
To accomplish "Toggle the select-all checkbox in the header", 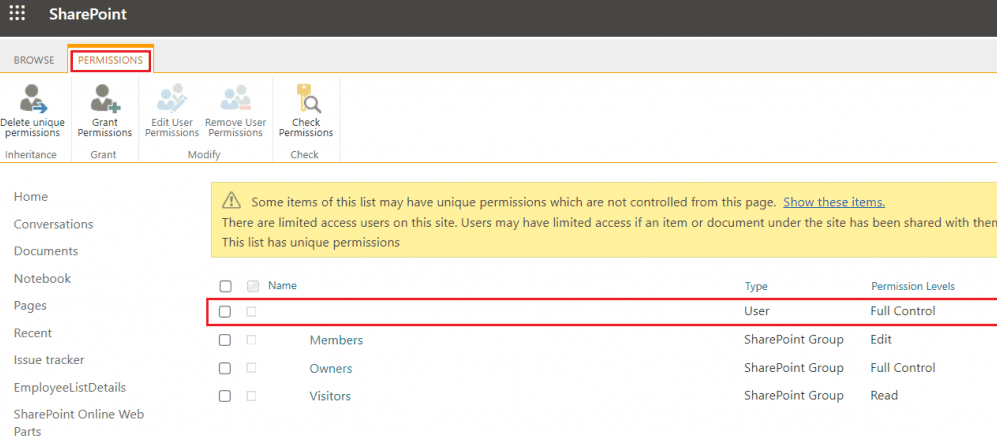I will pyautogui.click(x=225, y=286).
